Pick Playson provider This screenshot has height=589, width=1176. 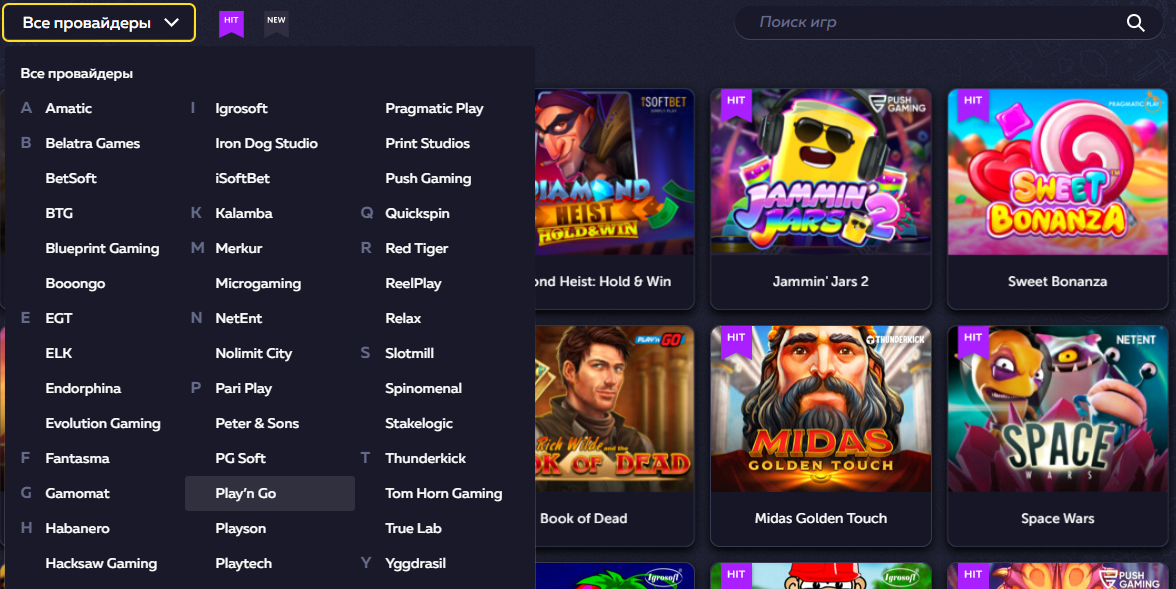(240, 528)
